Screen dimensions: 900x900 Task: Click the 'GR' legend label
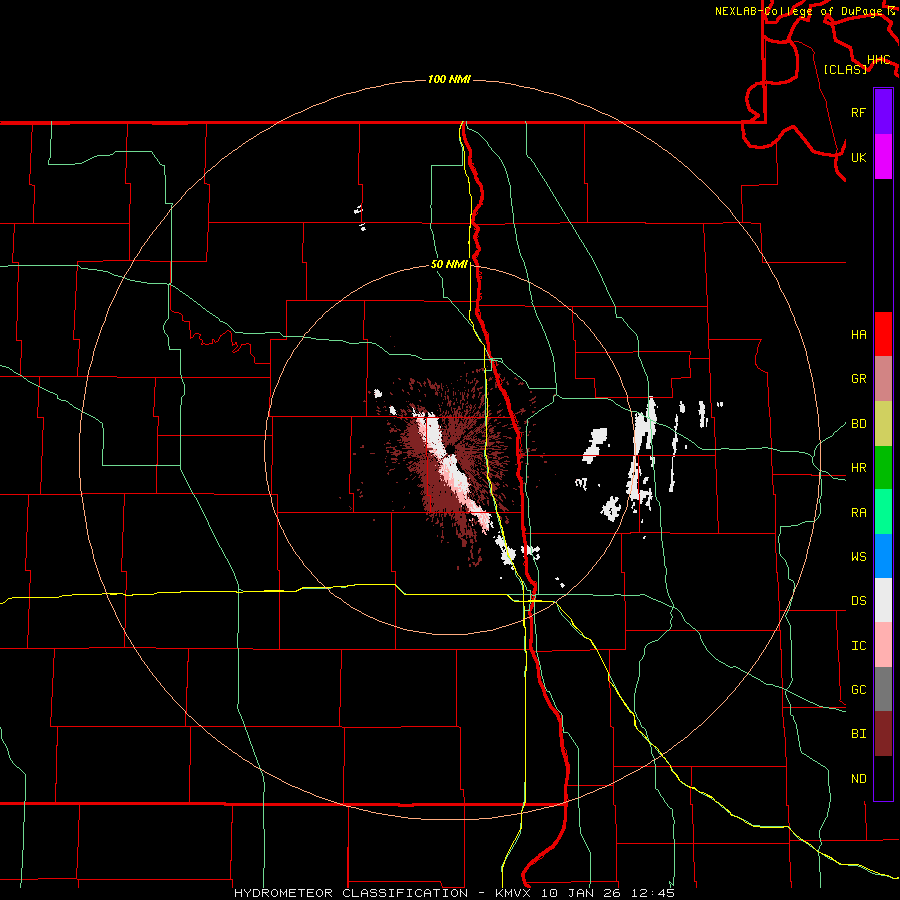(x=858, y=379)
